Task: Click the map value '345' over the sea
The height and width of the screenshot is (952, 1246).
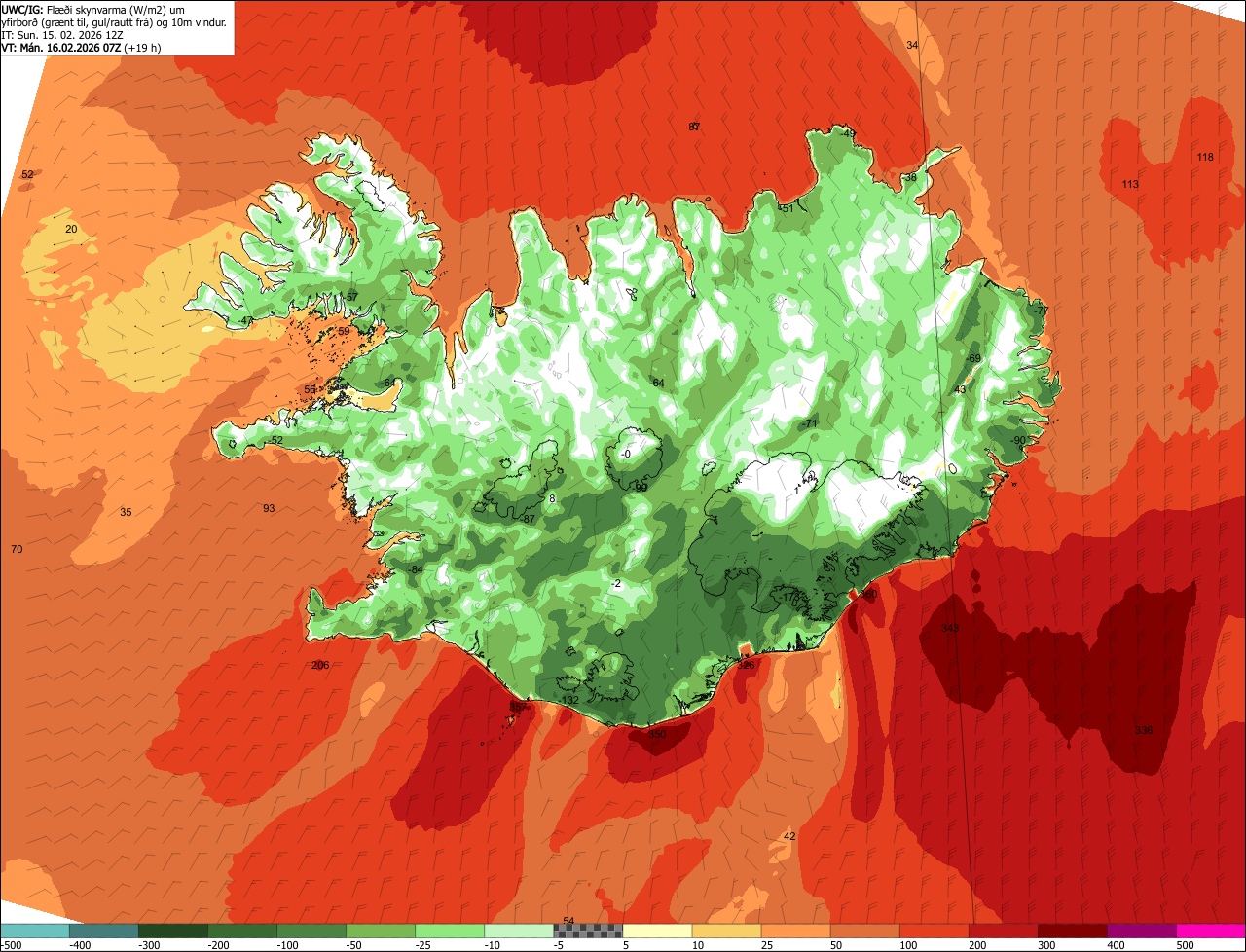Action: pyautogui.click(x=950, y=628)
